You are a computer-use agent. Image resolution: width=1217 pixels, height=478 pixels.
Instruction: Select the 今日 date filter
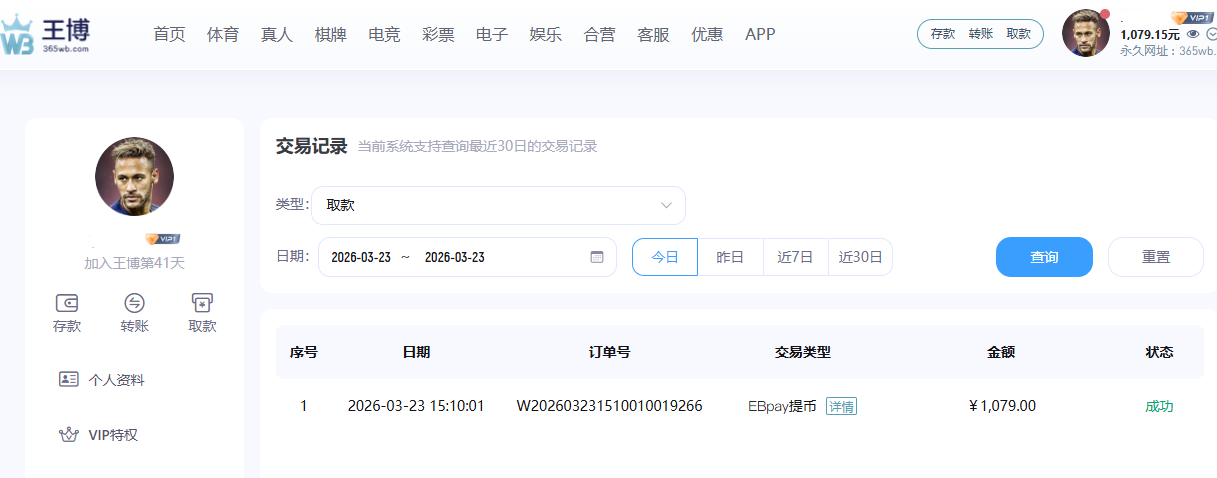click(665, 257)
